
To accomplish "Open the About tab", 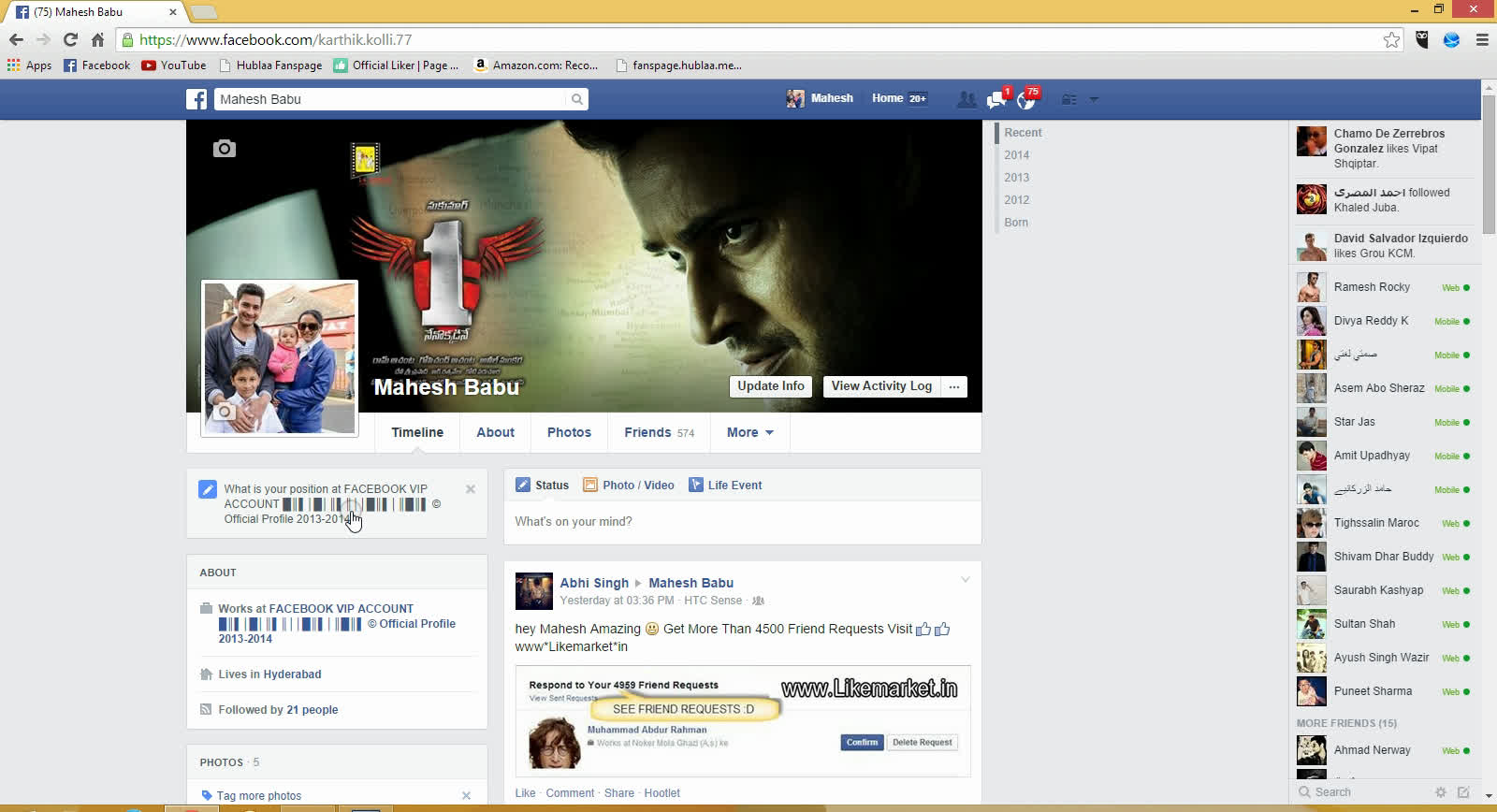I will [x=495, y=432].
